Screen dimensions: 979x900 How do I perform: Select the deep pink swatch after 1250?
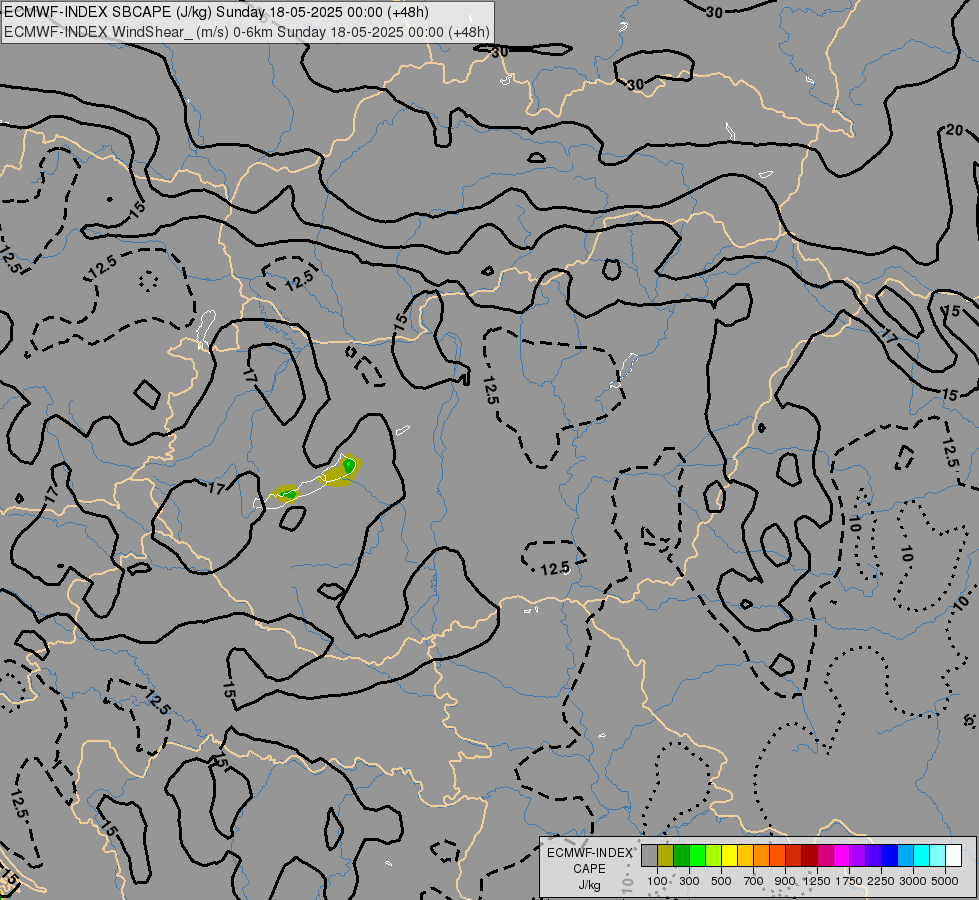tap(825, 855)
